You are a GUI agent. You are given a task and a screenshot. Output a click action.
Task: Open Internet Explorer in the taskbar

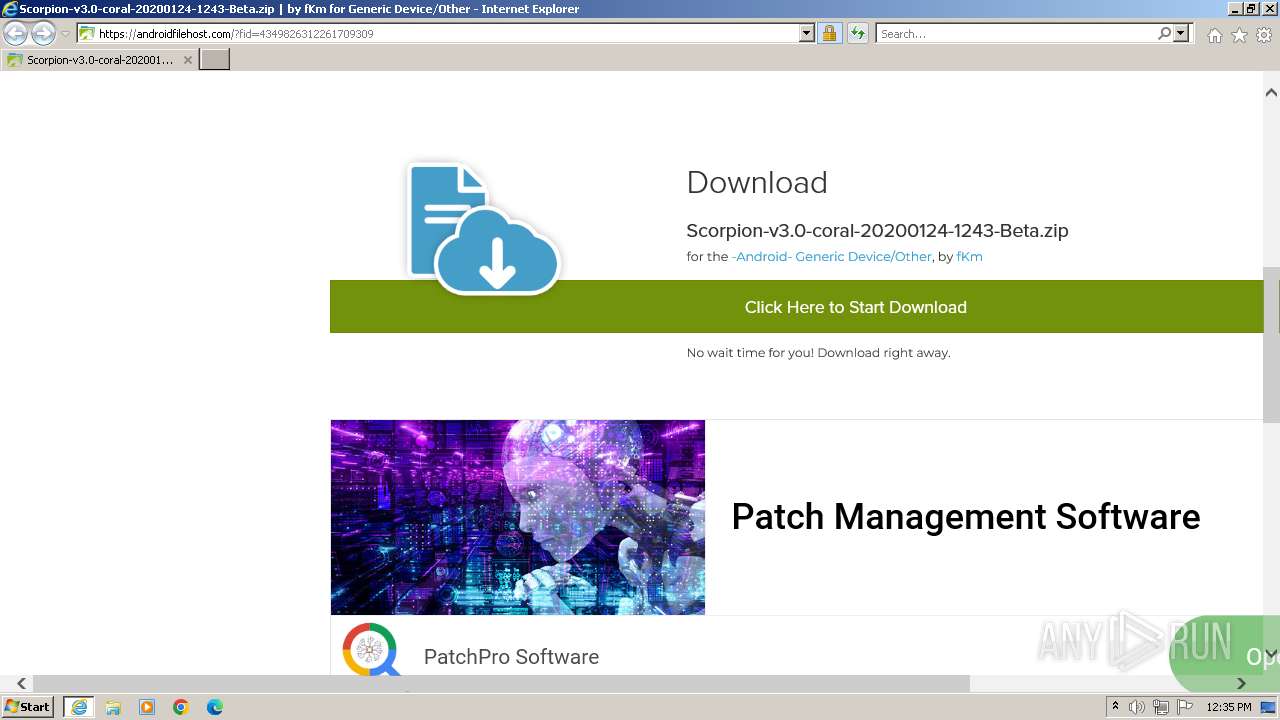(78, 707)
